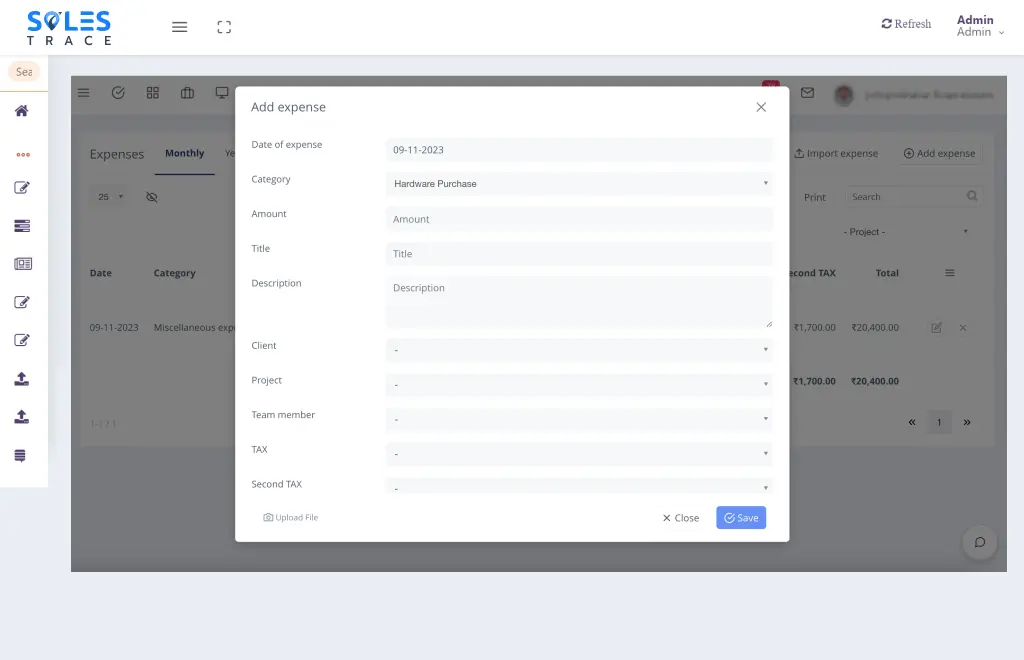Sort by the Date column header
This screenshot has height=660, width=1024.
pyautogui.click(x=101, y=273)
